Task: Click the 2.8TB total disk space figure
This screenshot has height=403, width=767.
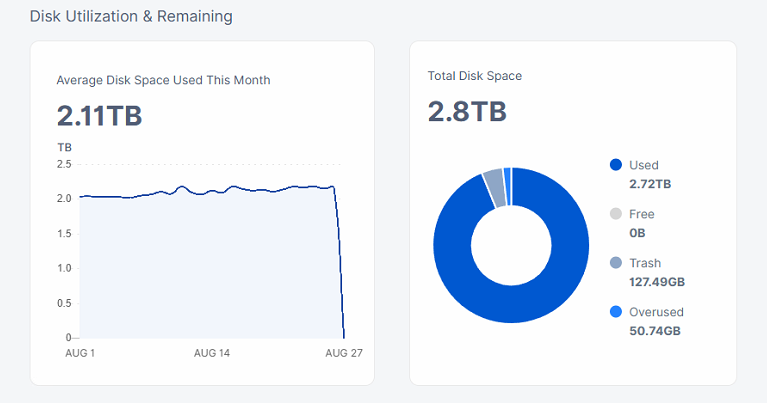Action: pos(466,111)
